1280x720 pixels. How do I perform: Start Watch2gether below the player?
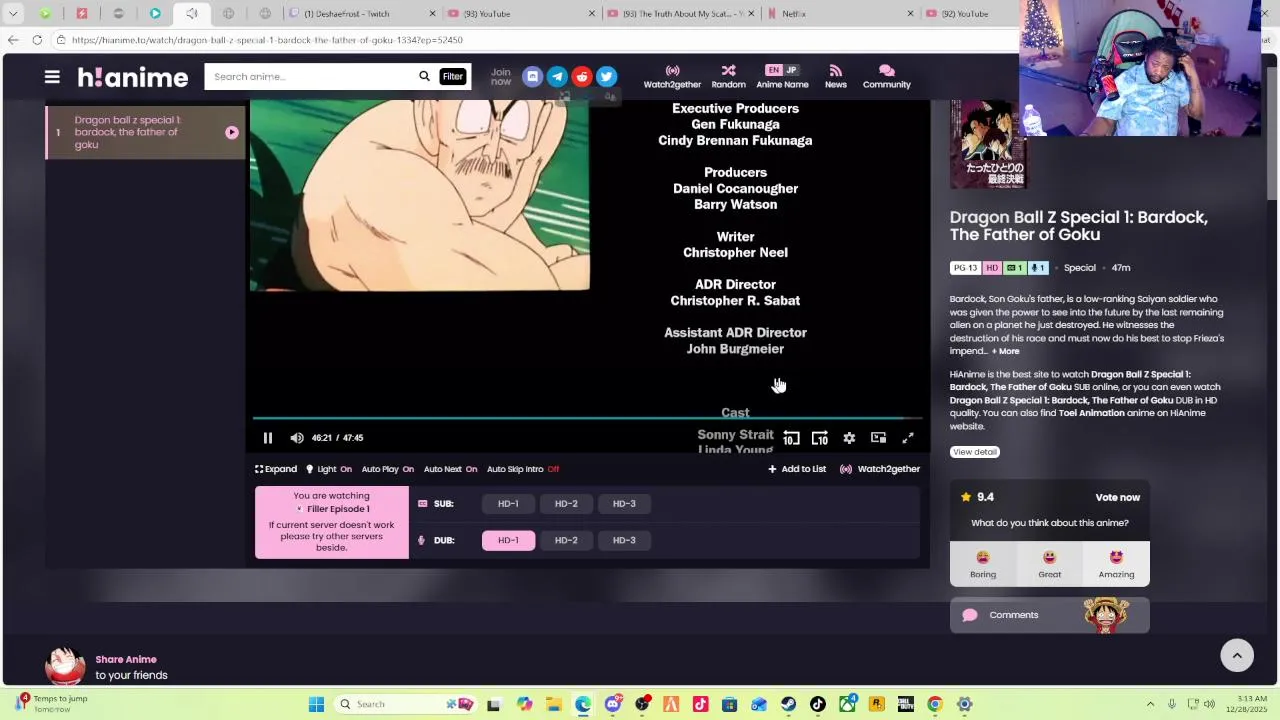(x=880, y=469)
